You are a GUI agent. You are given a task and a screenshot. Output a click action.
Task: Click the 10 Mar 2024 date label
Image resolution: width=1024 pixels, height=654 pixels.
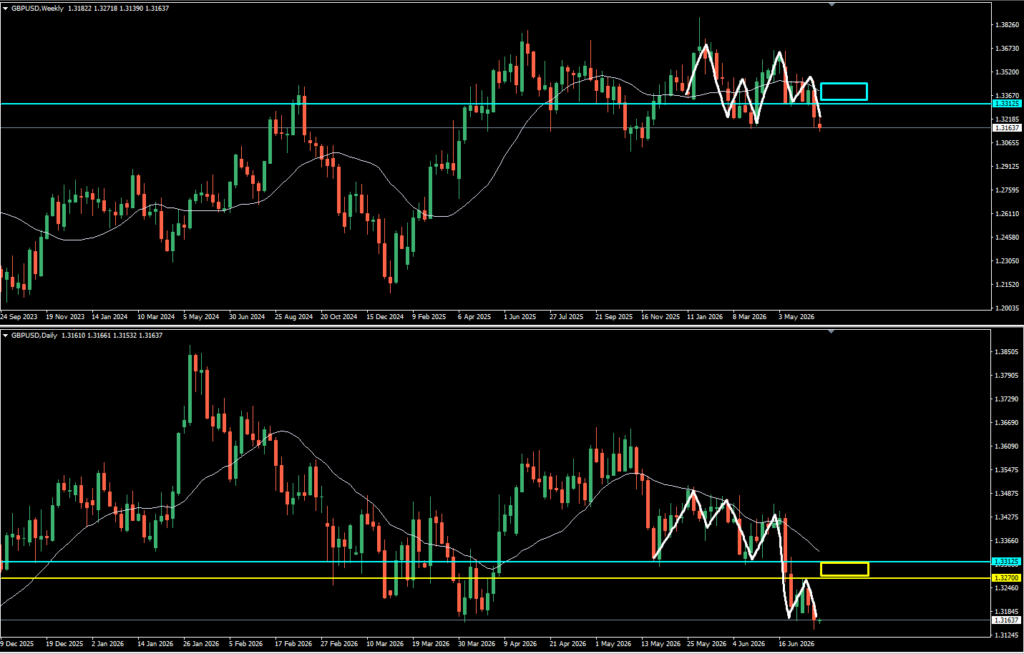pos(156,316)
